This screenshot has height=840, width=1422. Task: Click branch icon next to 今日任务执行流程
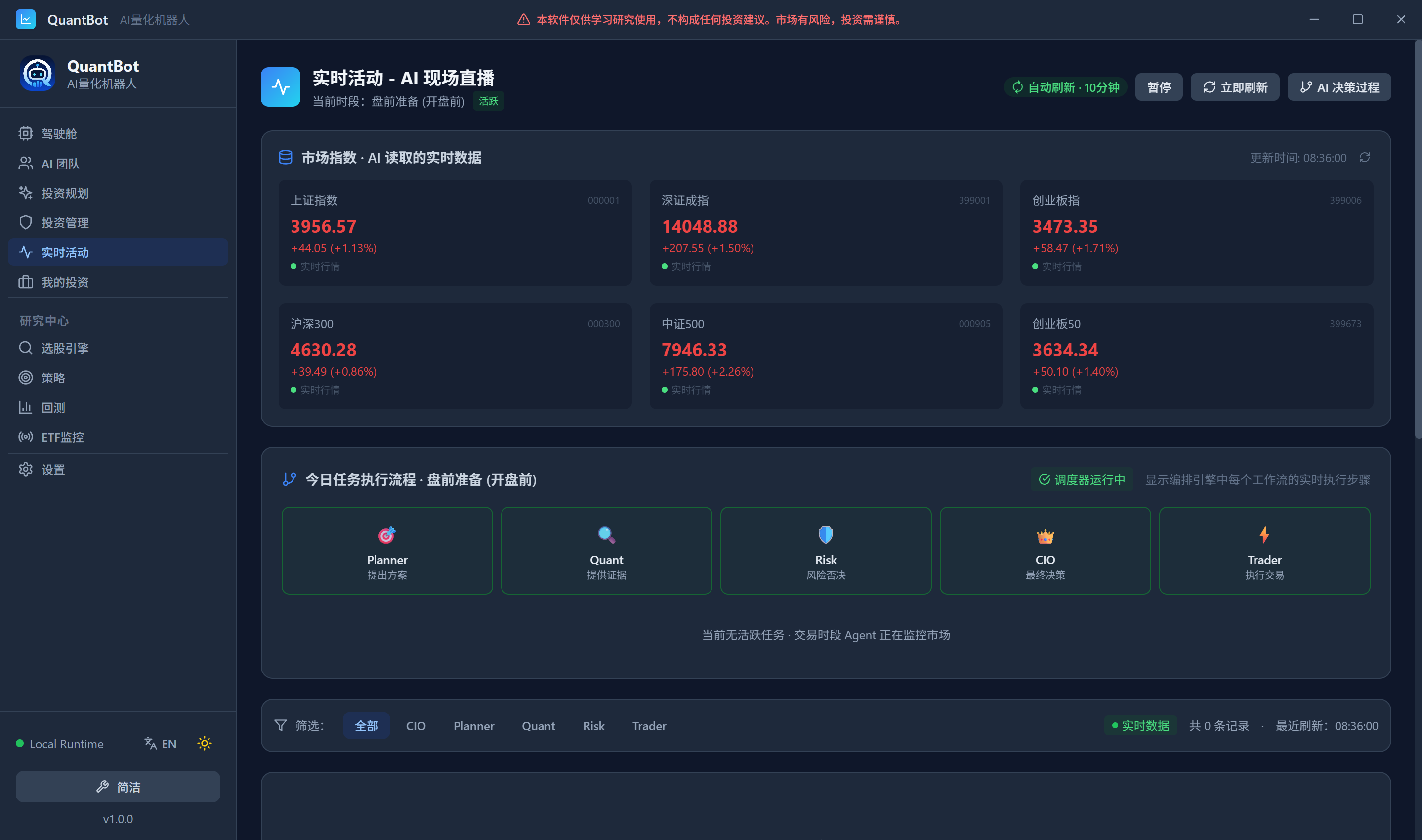click(289, 479)
